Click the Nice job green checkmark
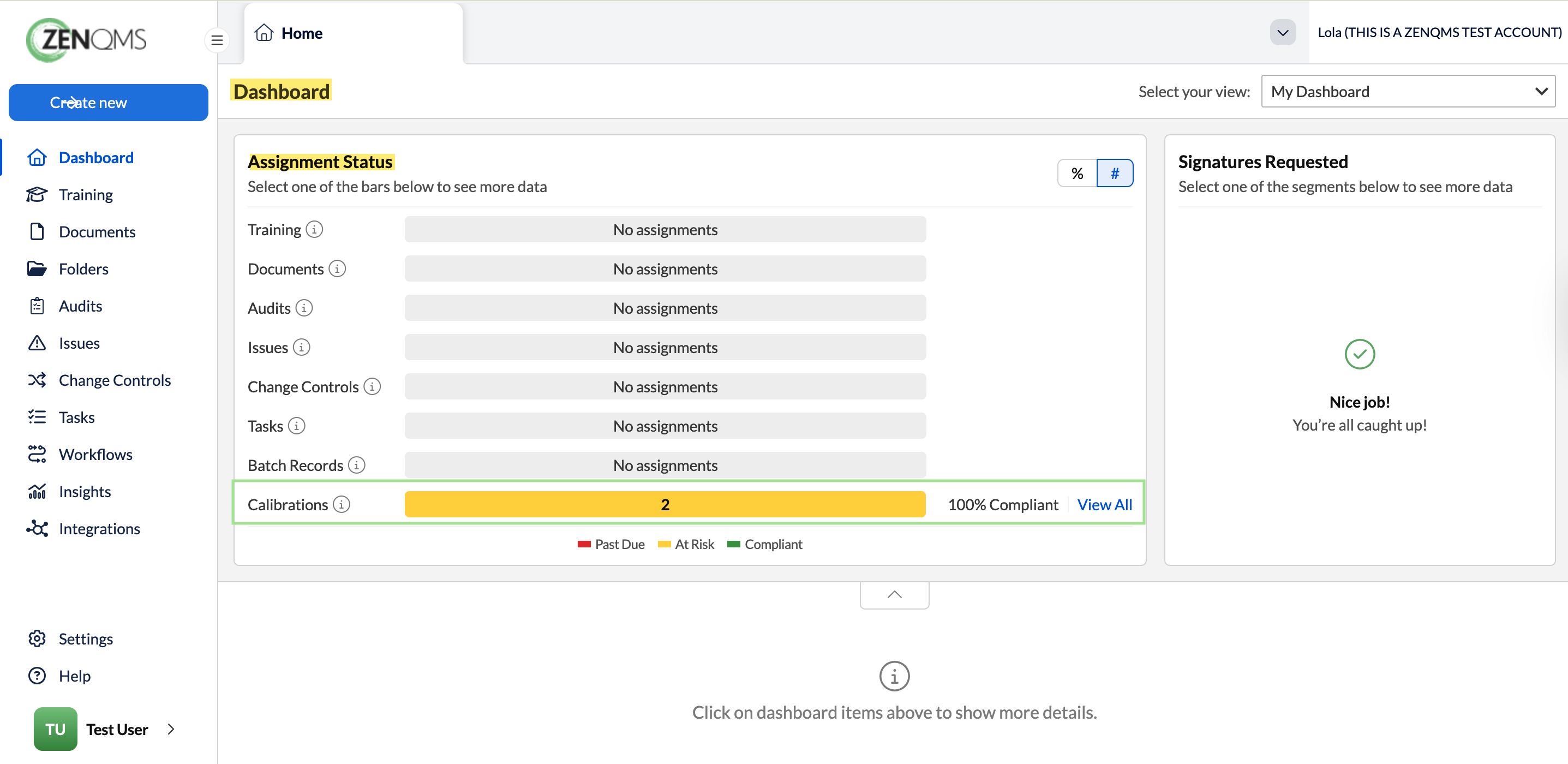1568x764 pixels. pyautogui.click(x=1359, y=354)
